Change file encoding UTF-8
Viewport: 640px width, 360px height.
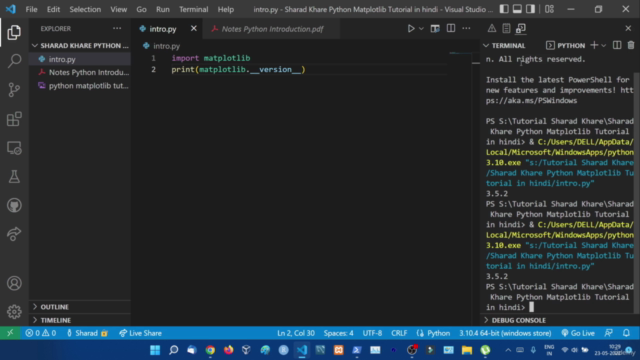[372, 333]
